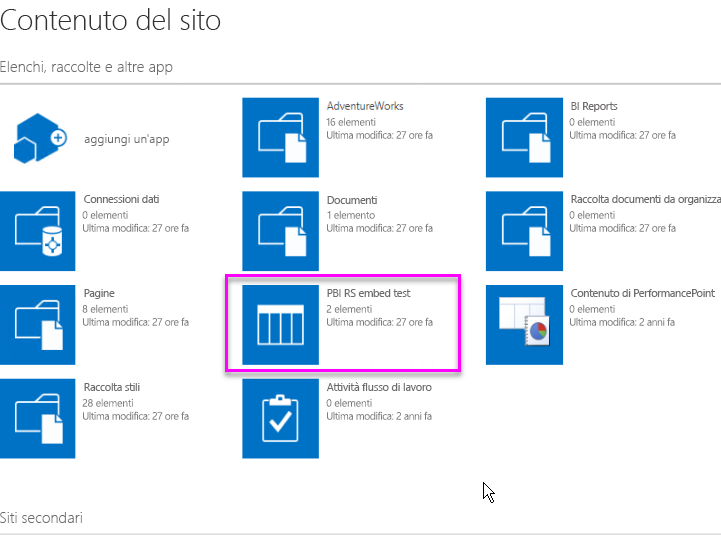
Task: Click the '1 elemento' text under Documenti
Action: click(x=350, y=215)
